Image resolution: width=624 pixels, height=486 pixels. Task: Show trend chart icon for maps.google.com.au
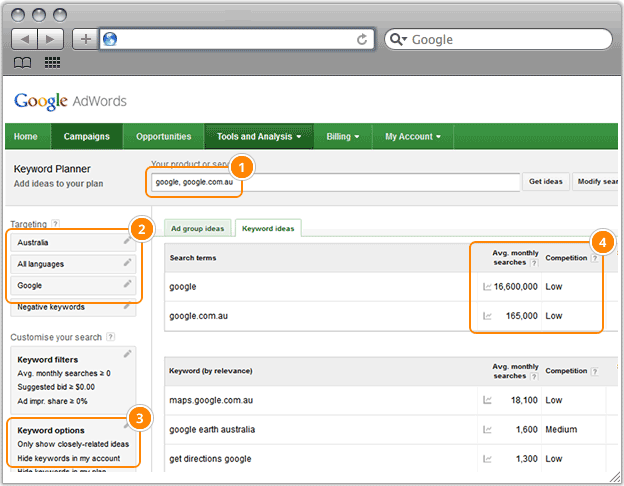tap(487, 400)
